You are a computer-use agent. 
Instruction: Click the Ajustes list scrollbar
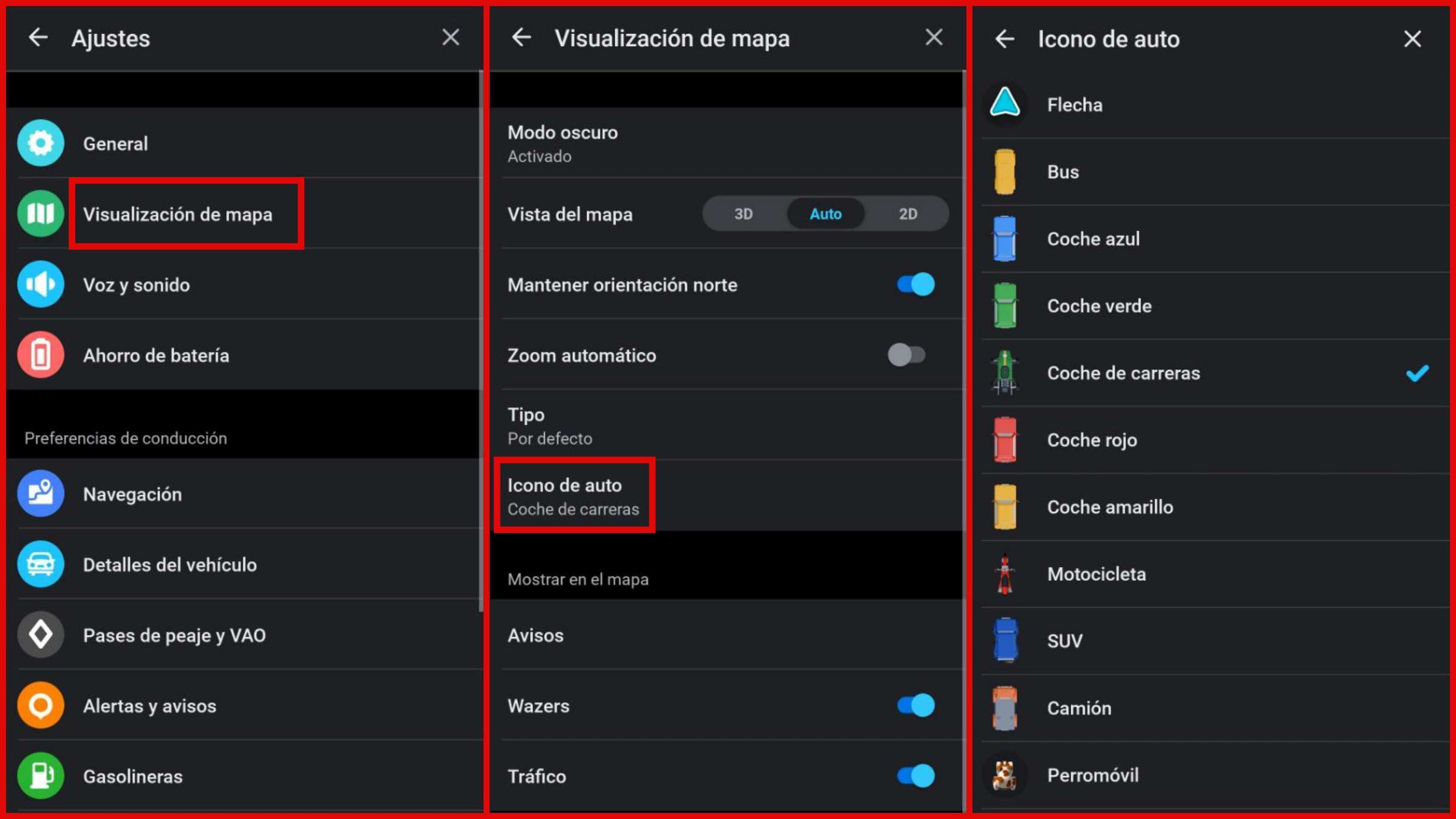tap(481, 341)
